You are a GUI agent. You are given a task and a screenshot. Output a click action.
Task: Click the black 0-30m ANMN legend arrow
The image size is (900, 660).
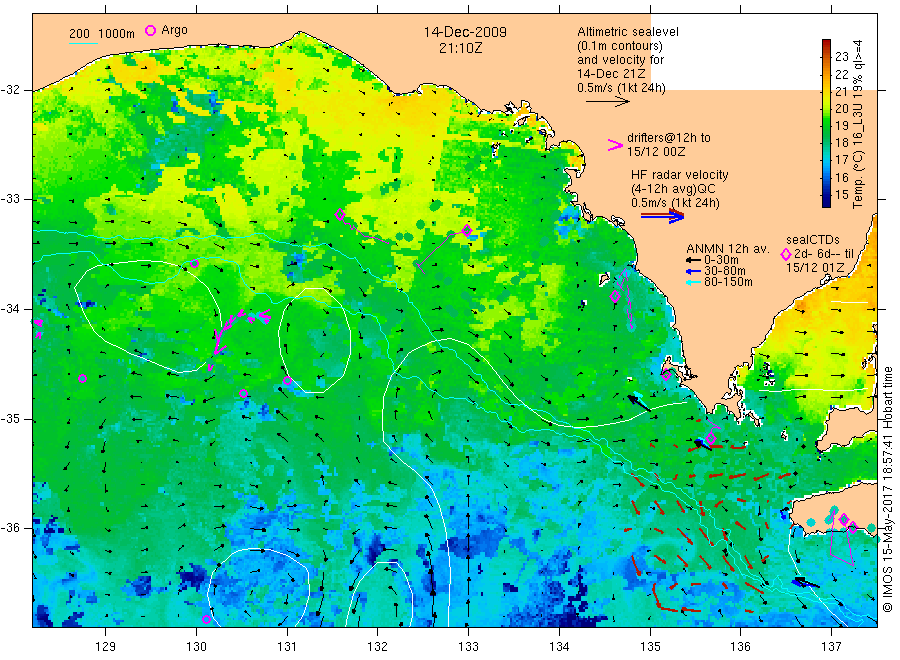tap(694, 261)
